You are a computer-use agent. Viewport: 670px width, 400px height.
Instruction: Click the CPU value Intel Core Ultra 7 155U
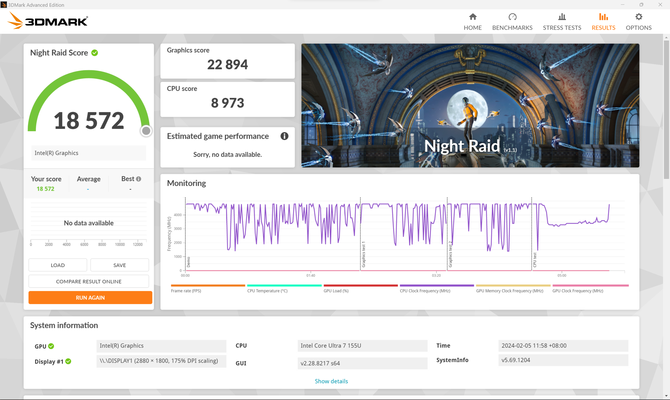pos(362,346)
